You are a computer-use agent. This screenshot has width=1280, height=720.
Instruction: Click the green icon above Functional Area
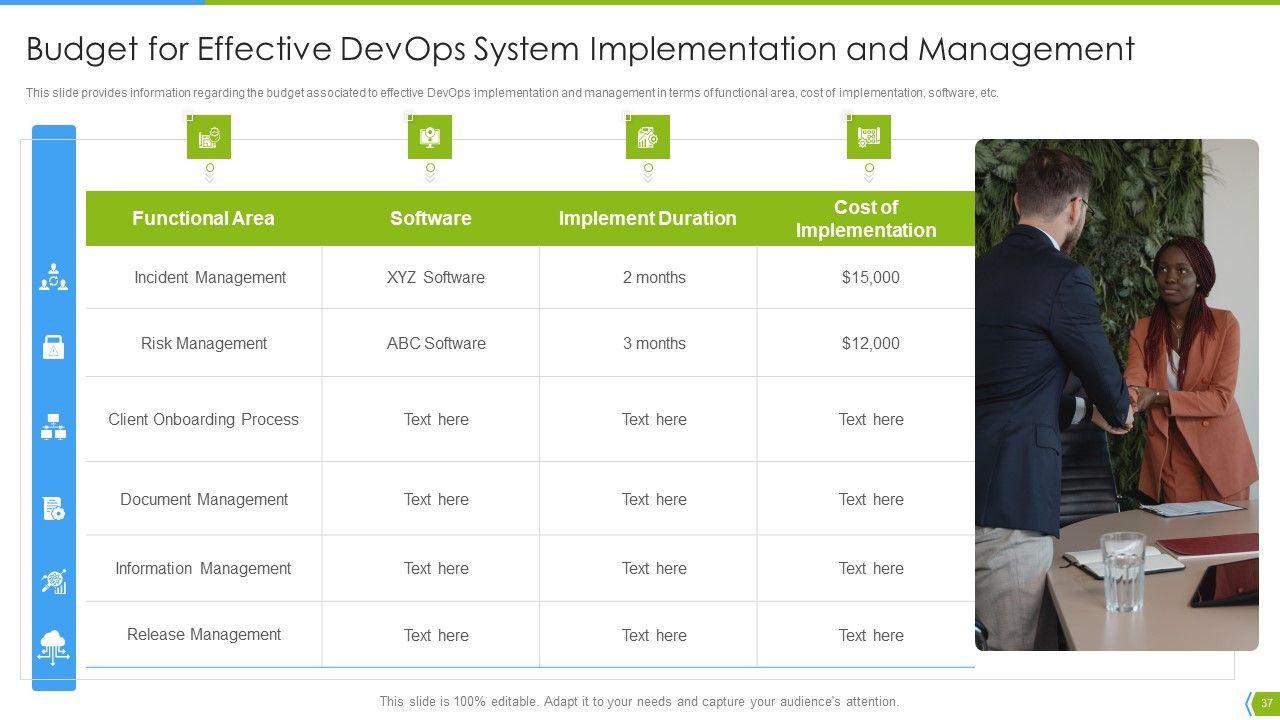click(208, 137)
